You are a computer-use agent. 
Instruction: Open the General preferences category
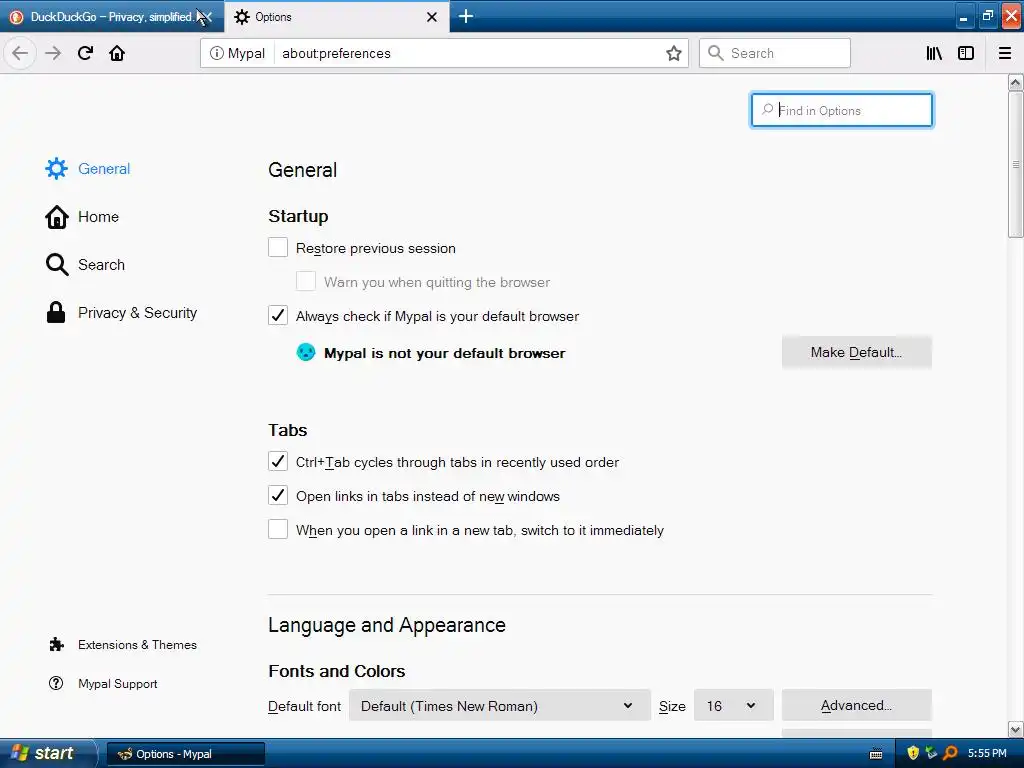[88, 168]
